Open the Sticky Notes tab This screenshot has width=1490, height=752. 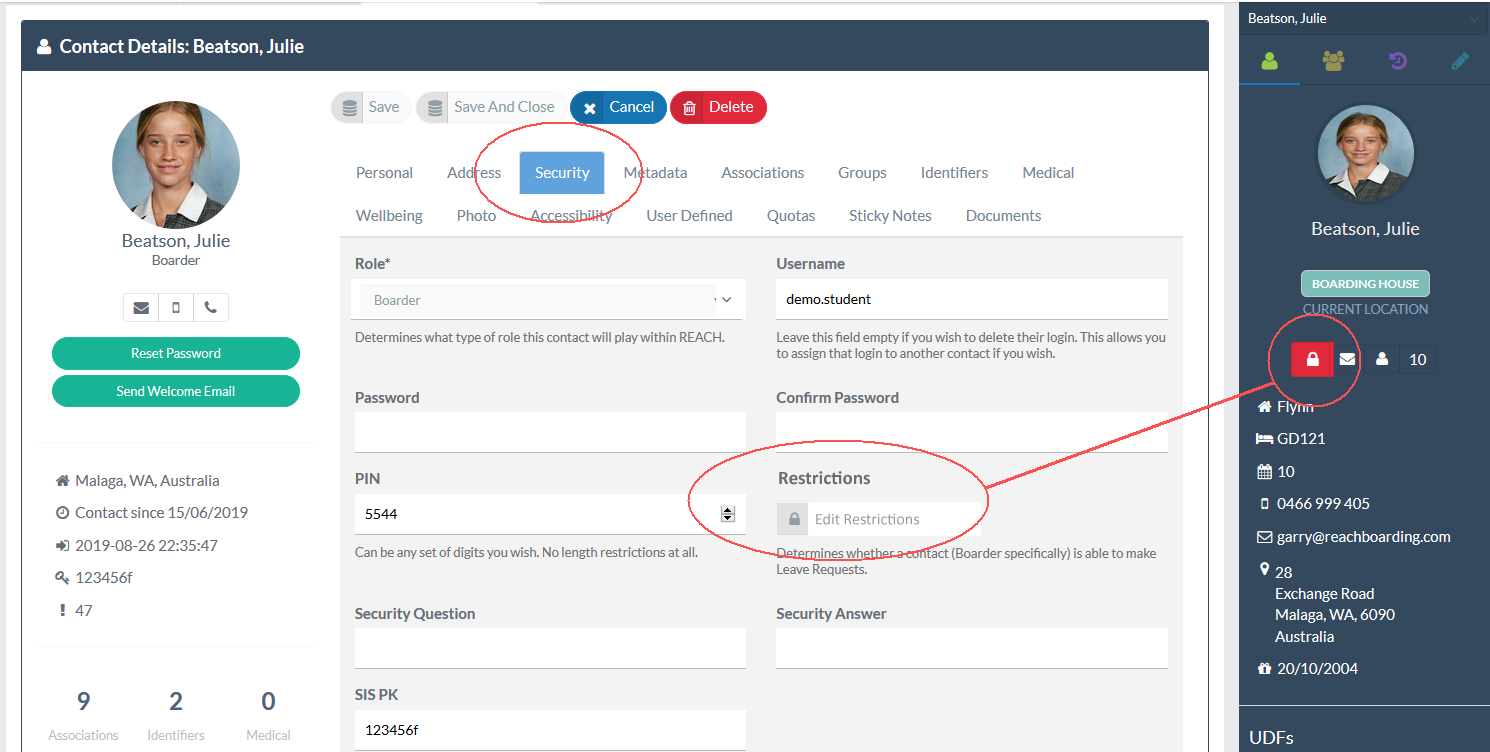[889, 216]
